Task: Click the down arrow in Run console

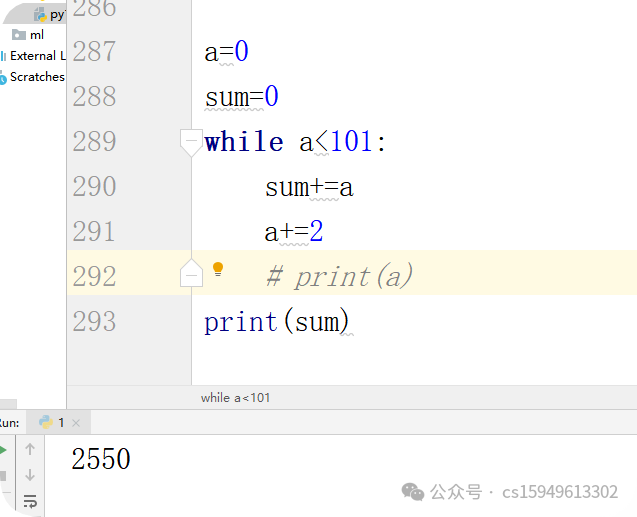Action: click(x=30, y=475)
